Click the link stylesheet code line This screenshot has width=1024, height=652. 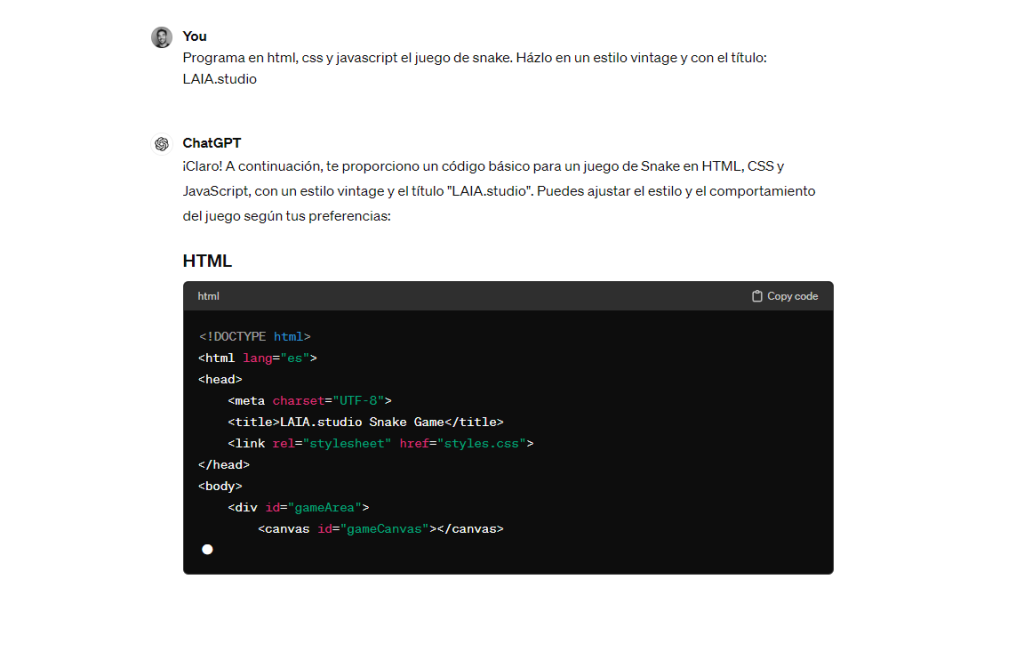click(380, 443)
